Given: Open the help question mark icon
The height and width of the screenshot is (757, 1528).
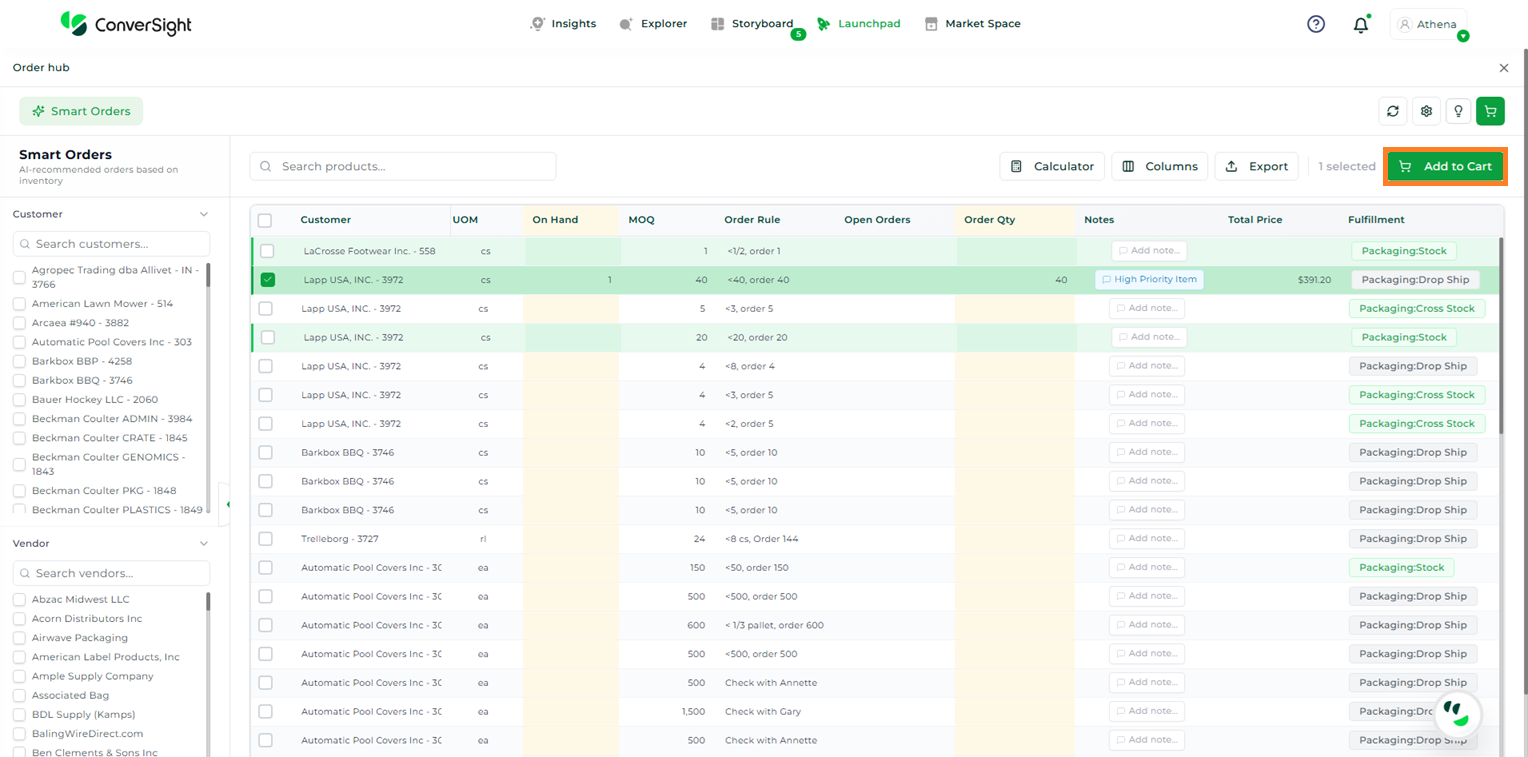Looking at the screenshot, I should [x=1316, y=24].
